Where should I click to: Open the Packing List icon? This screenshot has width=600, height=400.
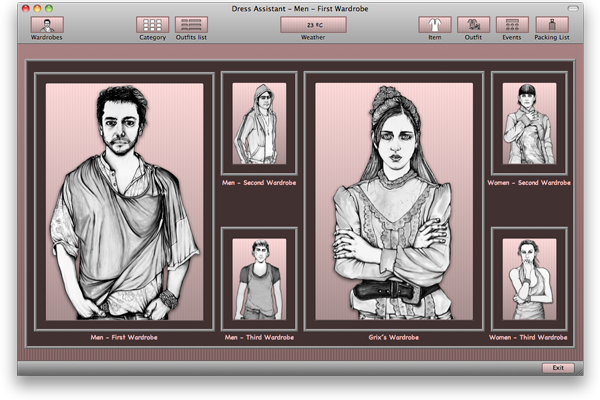(x=552, y=25)
